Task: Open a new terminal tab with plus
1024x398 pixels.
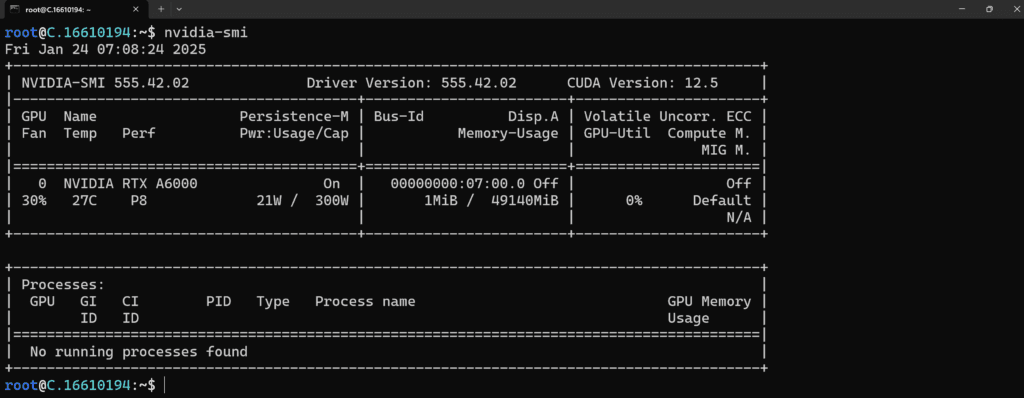Action: pyautogui.click(x=161, y=9)
